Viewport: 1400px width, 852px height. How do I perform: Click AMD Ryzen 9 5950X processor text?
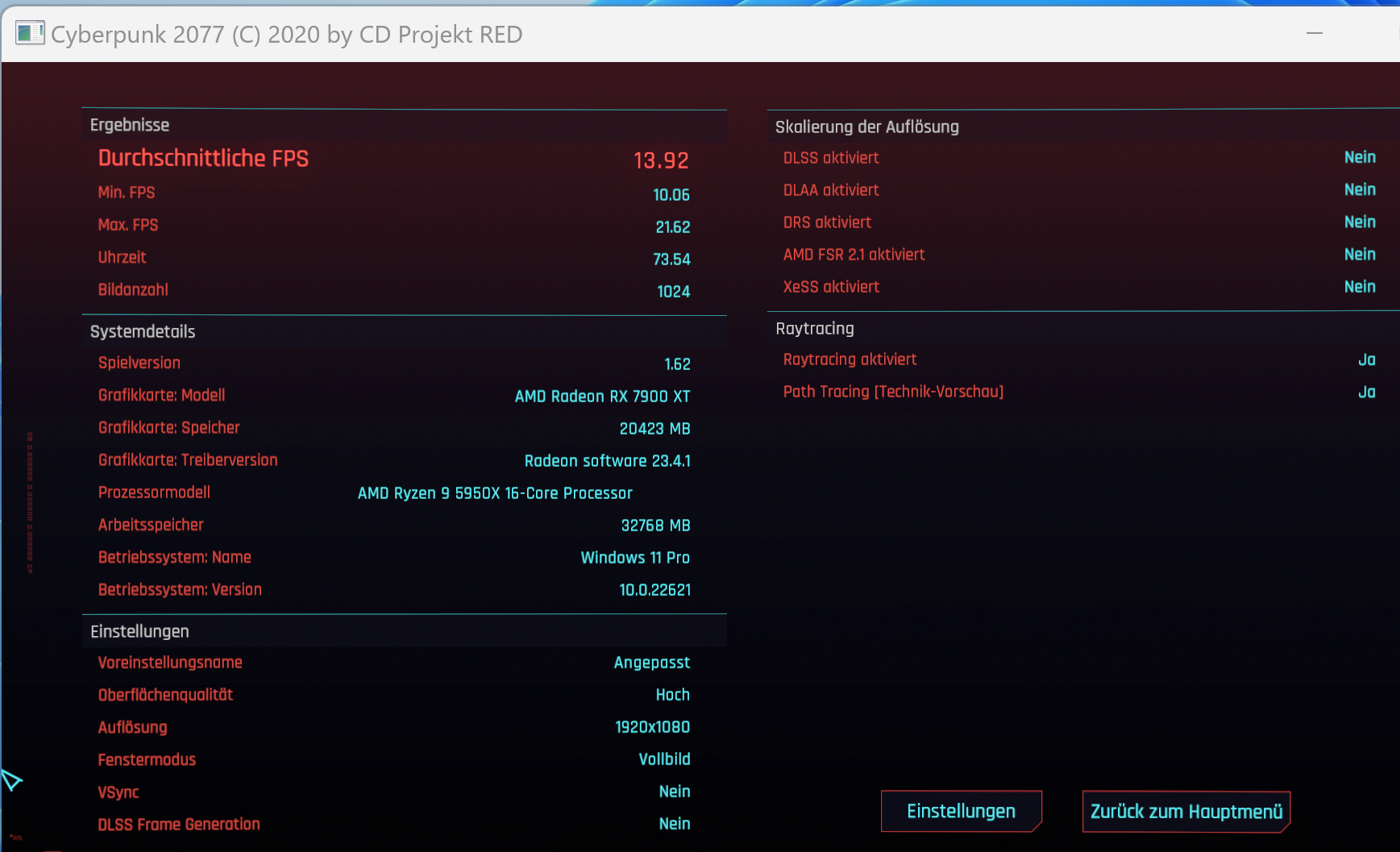[x=495, y=493]
